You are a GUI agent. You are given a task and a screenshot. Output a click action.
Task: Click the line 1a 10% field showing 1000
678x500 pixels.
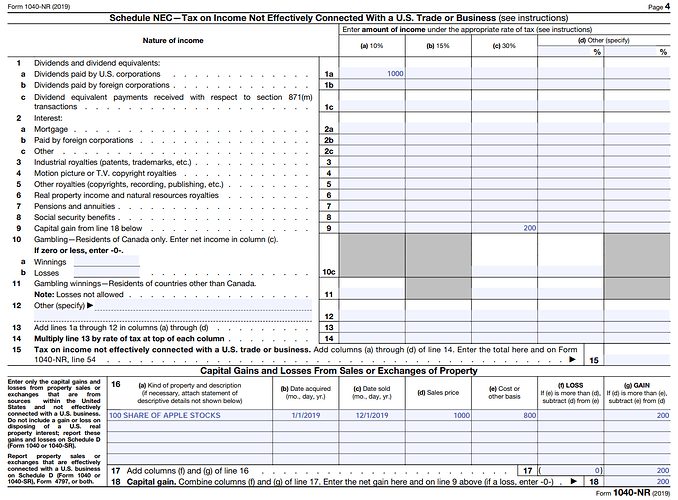click(x=372, y=74)
